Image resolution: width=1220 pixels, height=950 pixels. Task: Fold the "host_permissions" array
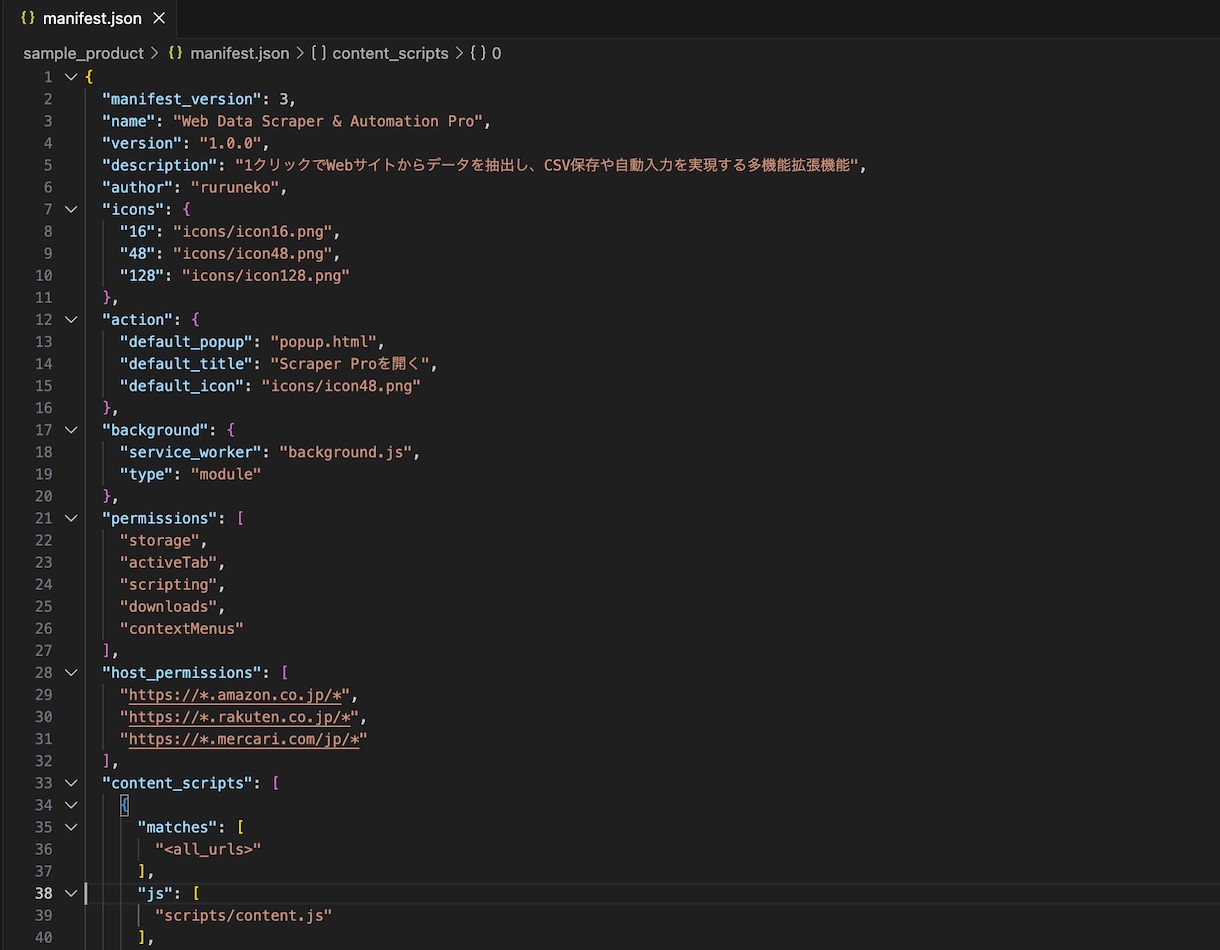coord(70,673)
